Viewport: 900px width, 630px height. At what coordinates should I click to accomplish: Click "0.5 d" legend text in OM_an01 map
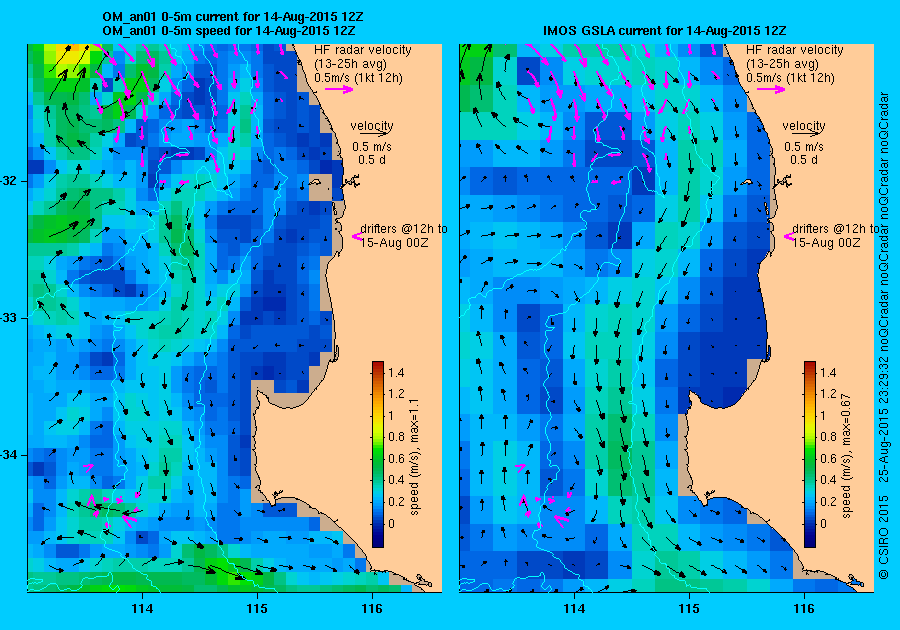click(x=372, y=160)
